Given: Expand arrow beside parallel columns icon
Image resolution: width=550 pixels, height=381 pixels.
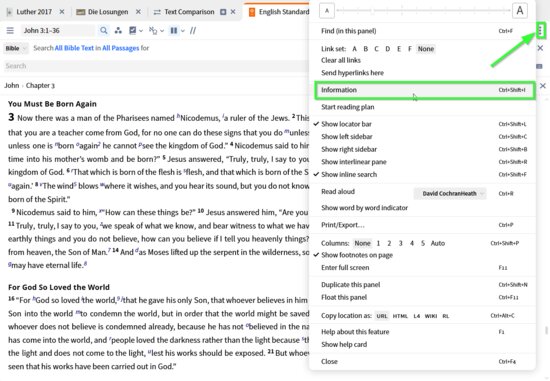Looking at the screenshot, I should pos(183,31).
